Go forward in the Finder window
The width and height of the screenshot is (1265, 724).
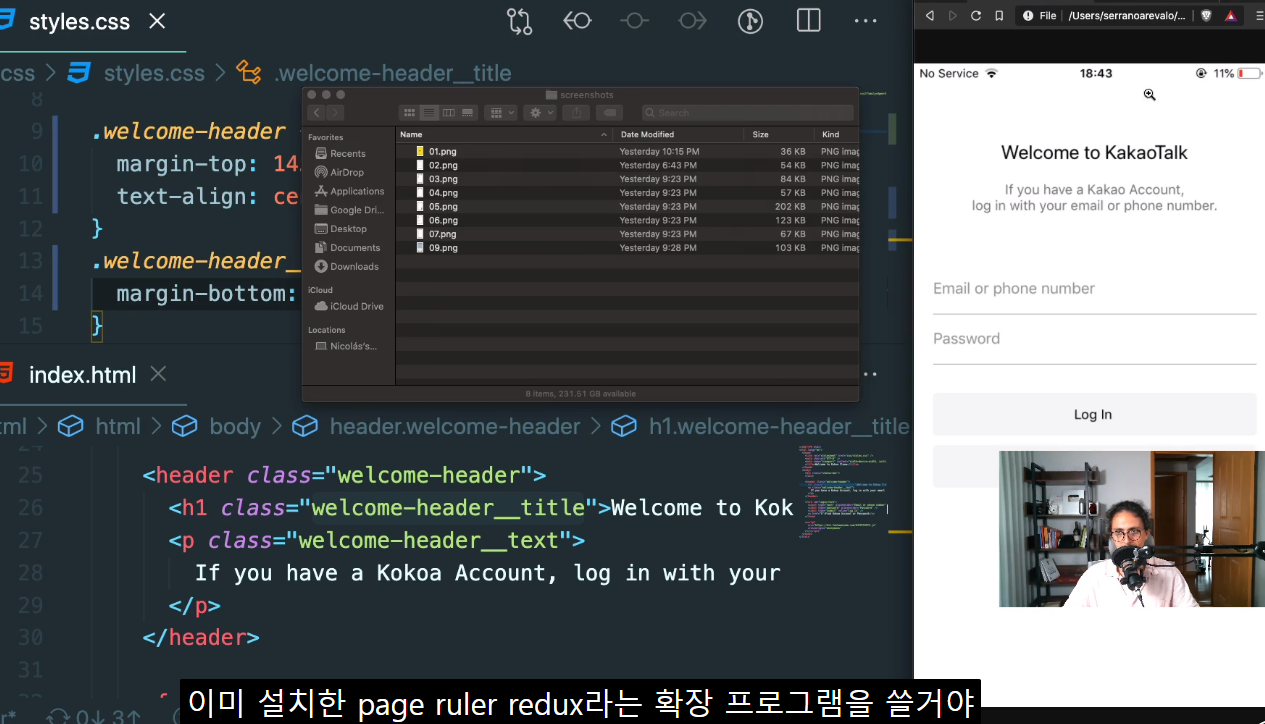point(335,113)
